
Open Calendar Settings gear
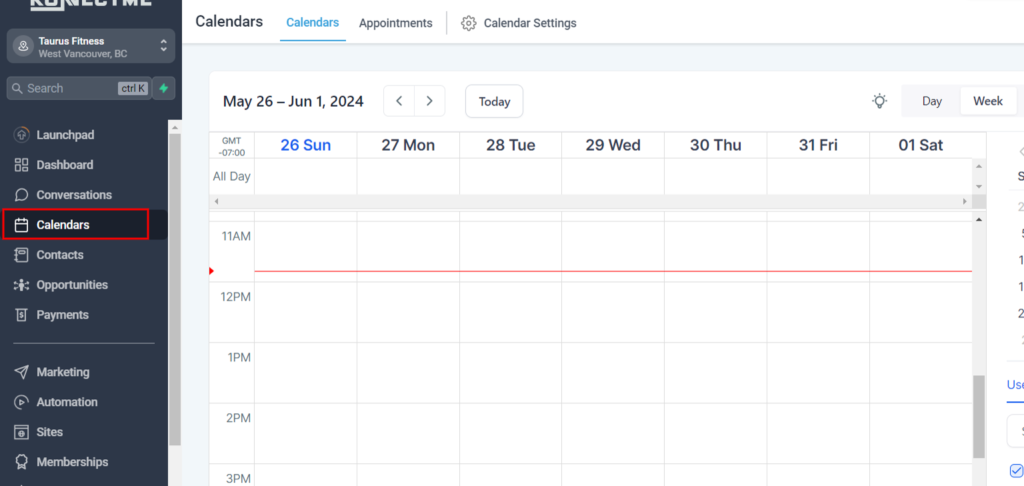point(469,23)
